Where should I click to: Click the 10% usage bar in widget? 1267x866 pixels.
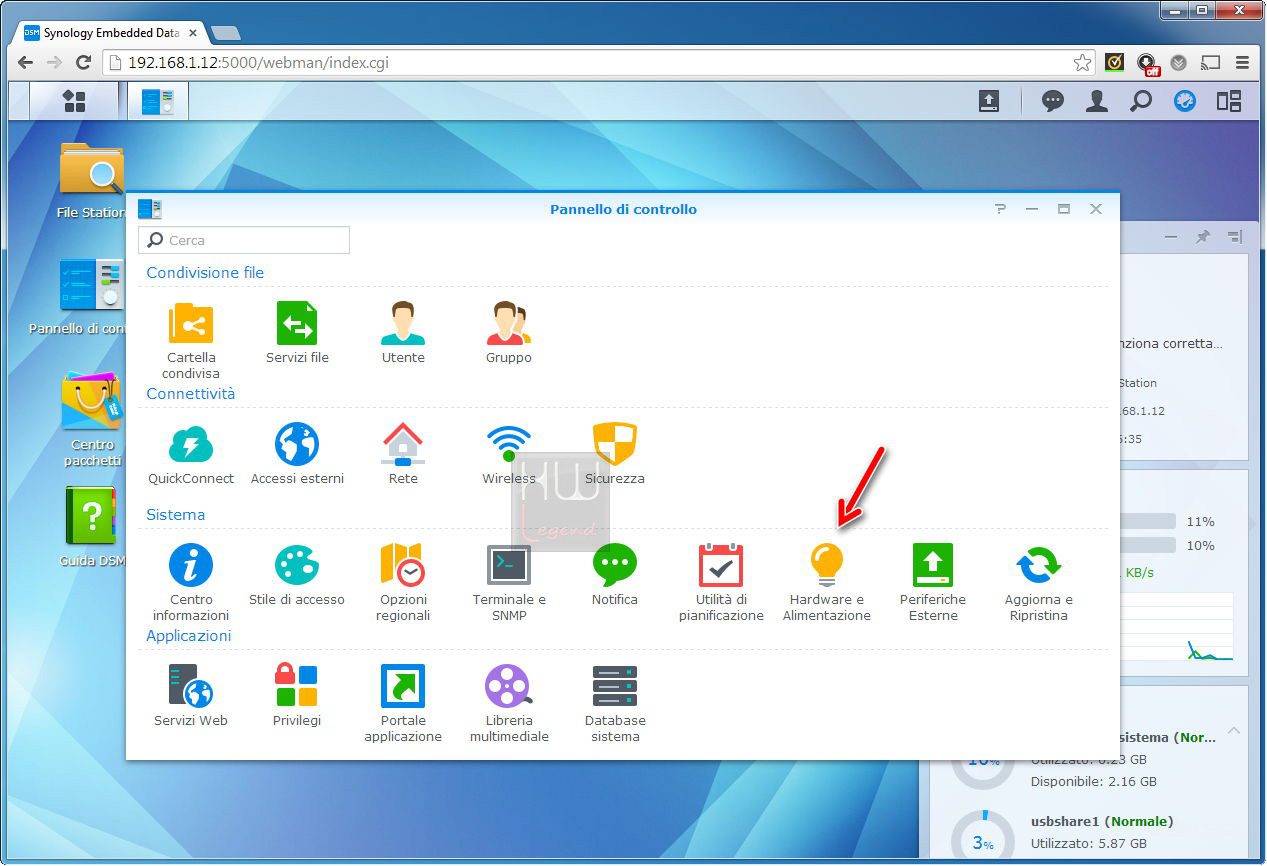pyautogui.click(x=1148, y=545)
